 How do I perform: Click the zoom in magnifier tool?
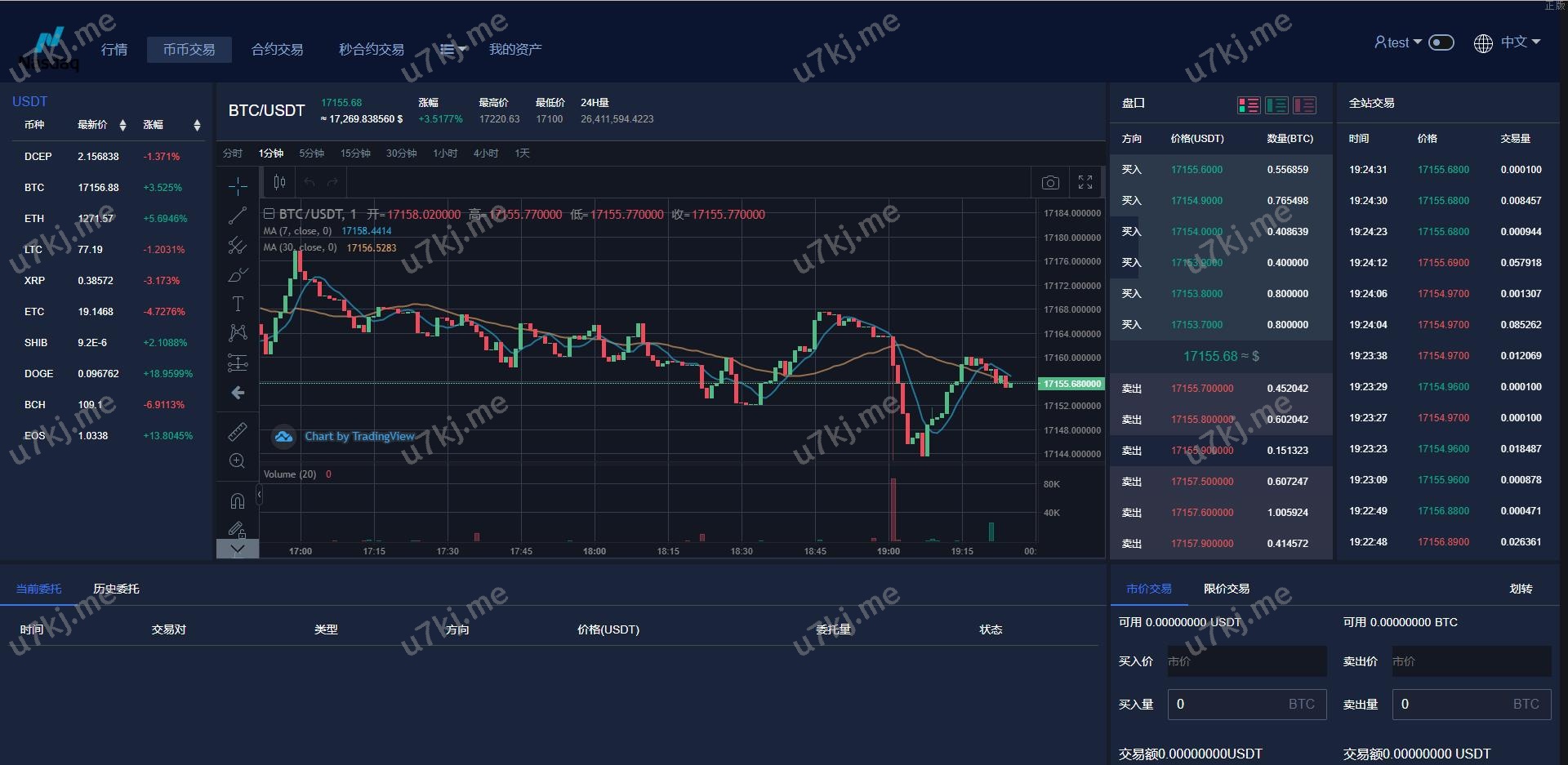238,461
